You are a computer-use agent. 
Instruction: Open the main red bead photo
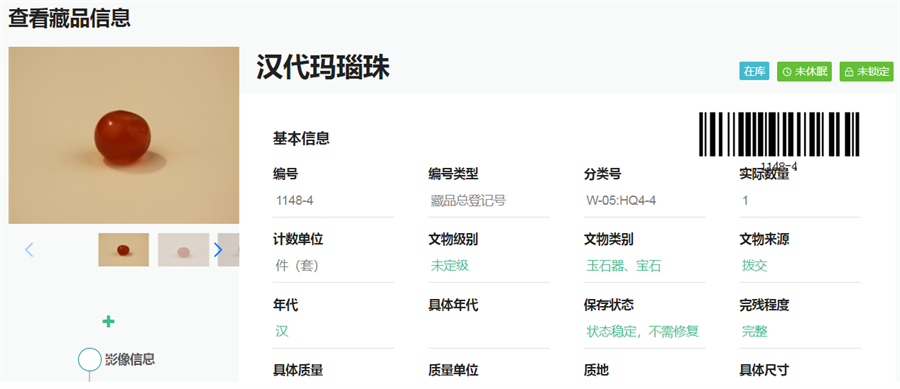pyautogui.click(x=123, y=135)
